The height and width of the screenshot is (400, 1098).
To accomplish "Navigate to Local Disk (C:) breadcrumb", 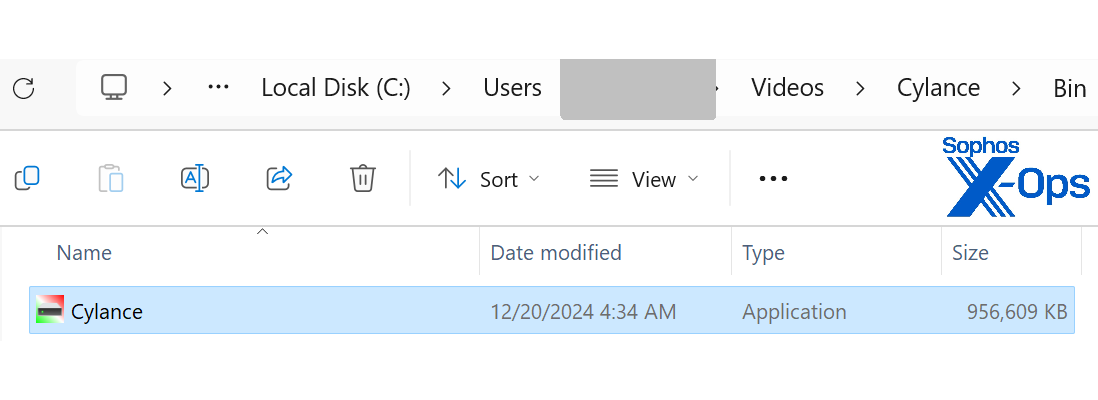I will tap(336, 88).
